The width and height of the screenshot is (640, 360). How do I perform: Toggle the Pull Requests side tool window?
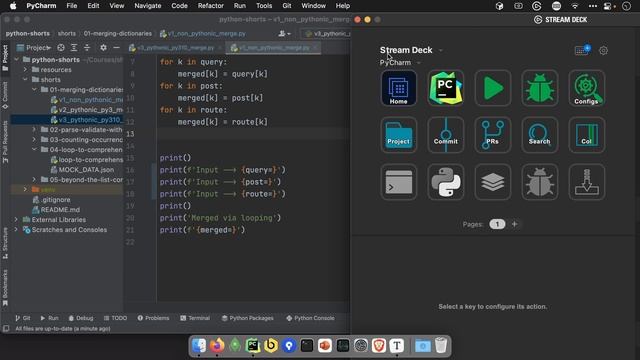(x=5, y=142)
